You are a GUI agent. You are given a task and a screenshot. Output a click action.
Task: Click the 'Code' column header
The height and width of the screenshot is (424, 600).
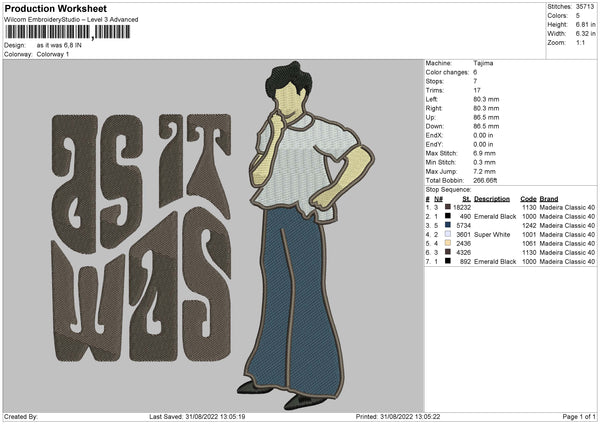(528, 199)
